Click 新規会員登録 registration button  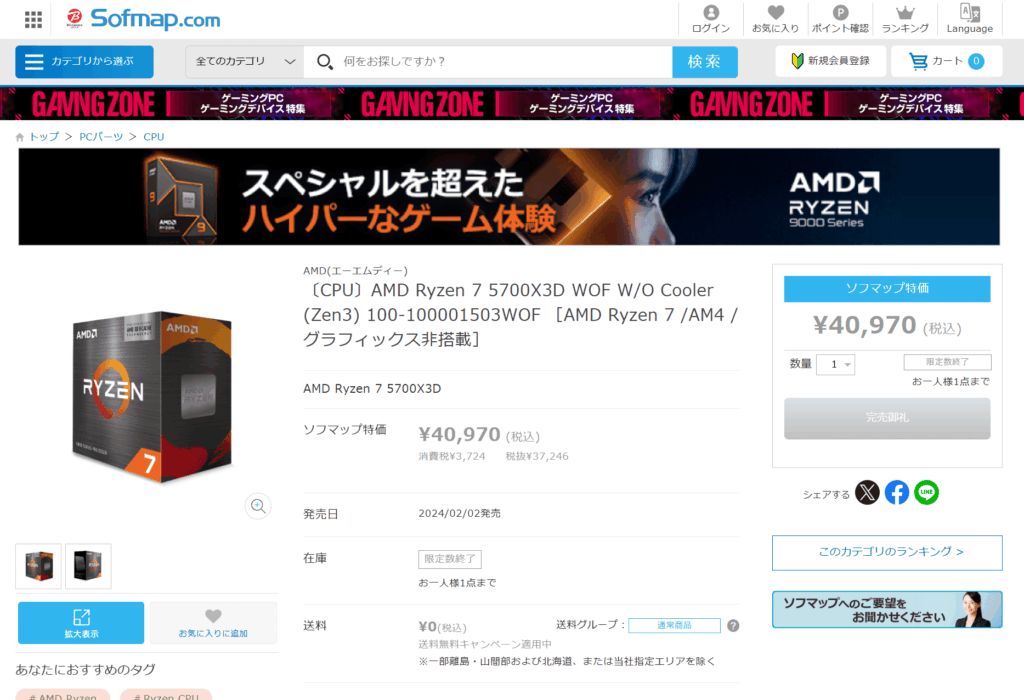(x=831, y=61)
